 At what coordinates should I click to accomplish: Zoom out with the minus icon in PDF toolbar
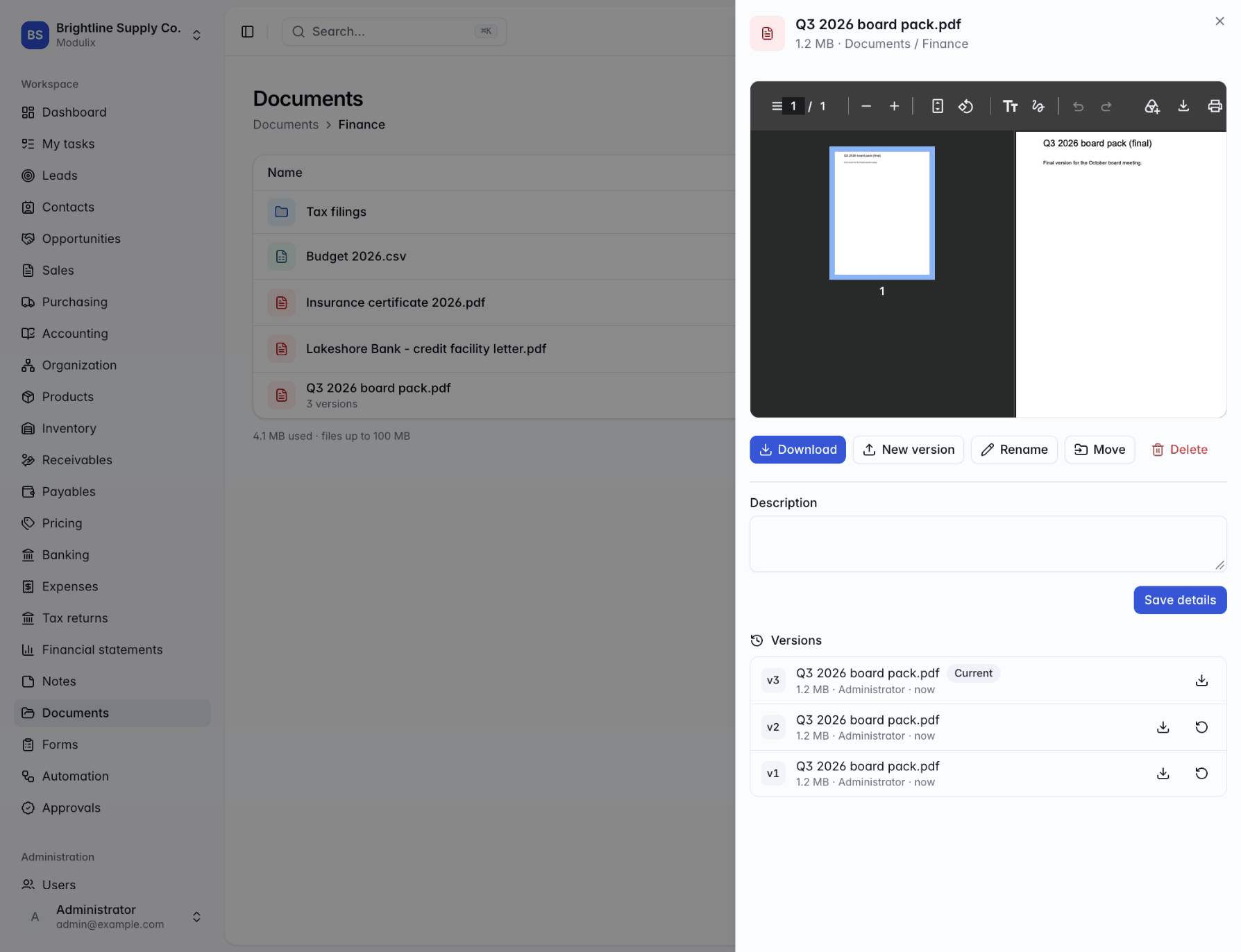[866, 106]
